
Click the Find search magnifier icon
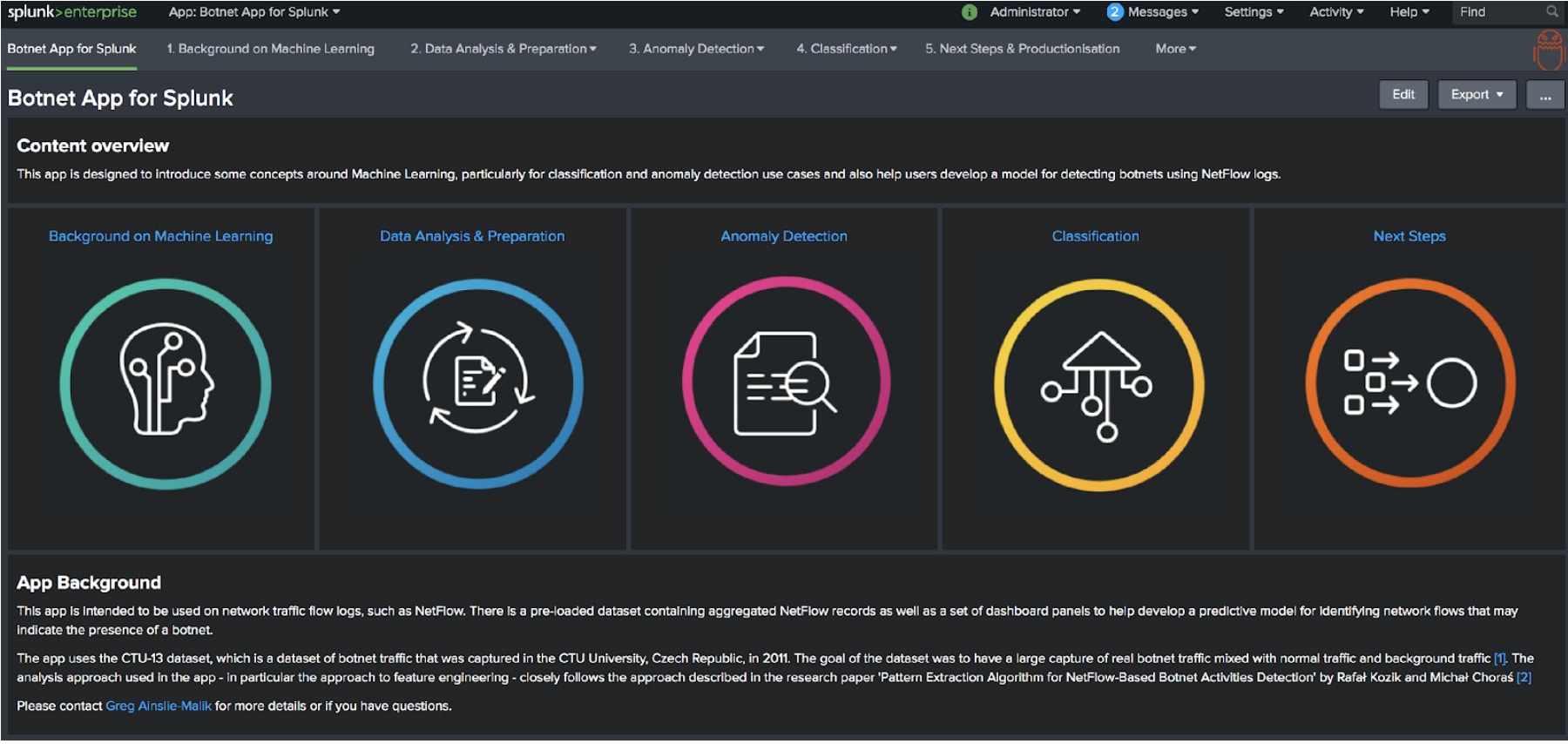[x=1552, y=12]
